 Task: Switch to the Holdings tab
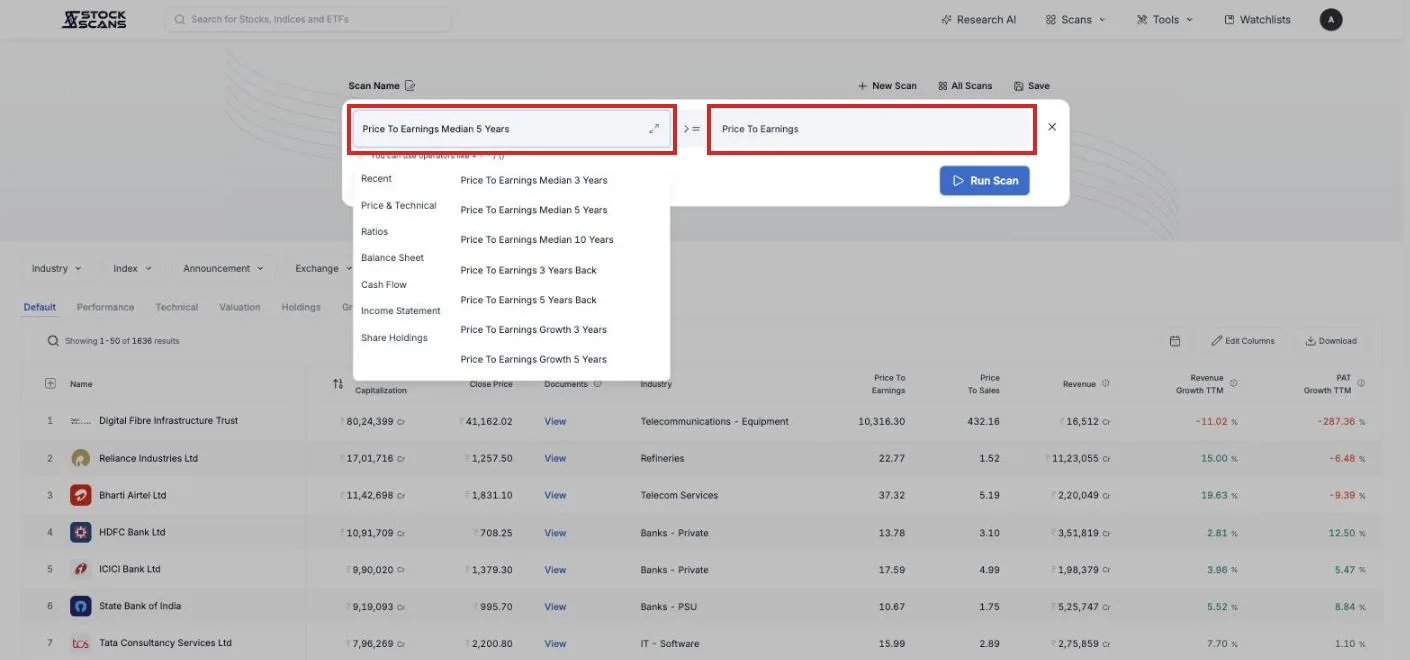301,308
